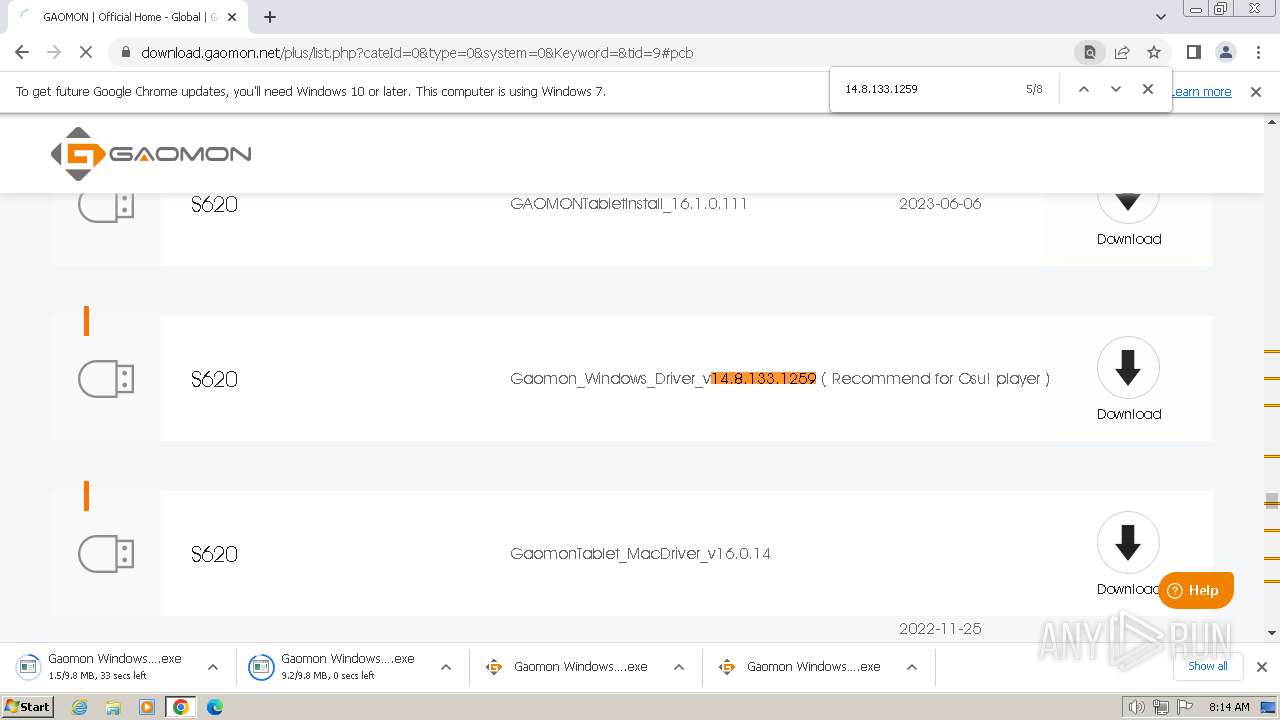The image size is (1280, 720).
Task: Download GaomonTablet_MacDriver_v16.0.14
Action: pos(1128,554)
